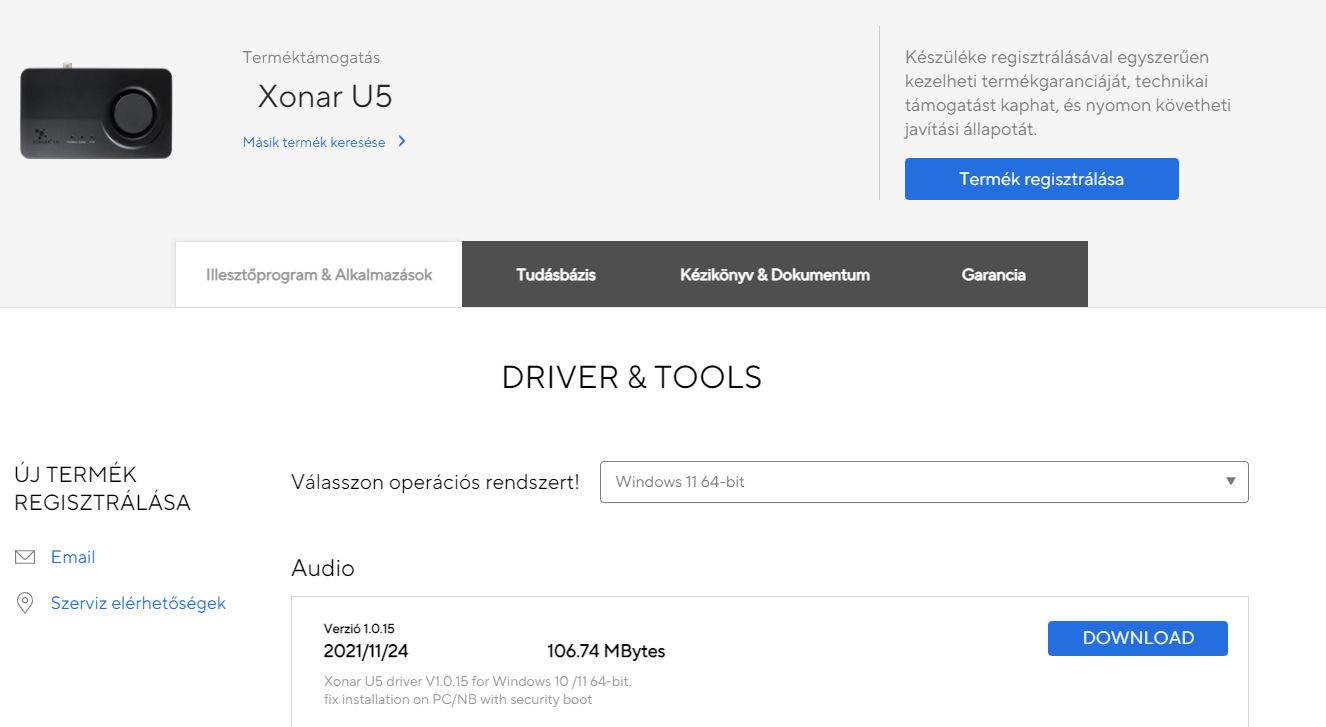Open the 'Kézikönyv & Dokumentum' tab

(x=775, y=274)
